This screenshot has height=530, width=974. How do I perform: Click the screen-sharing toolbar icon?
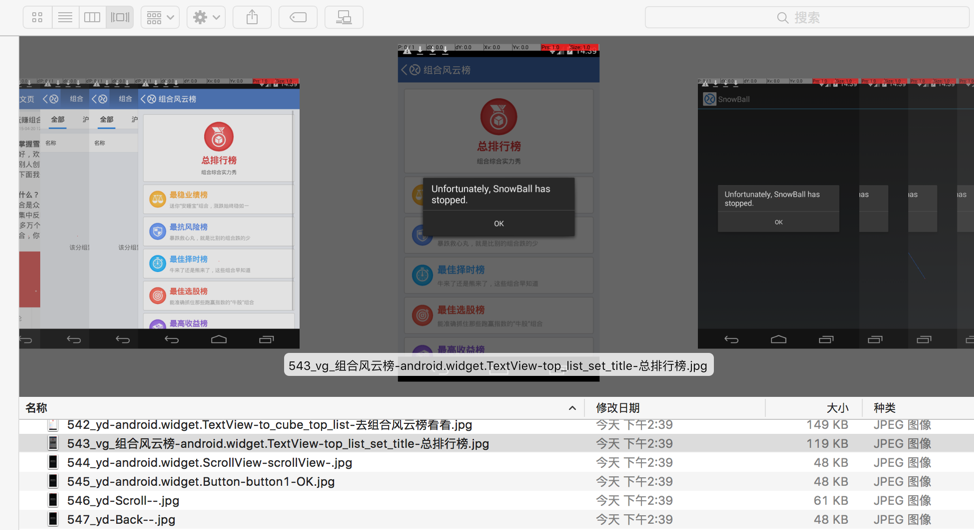coord(344,17)
